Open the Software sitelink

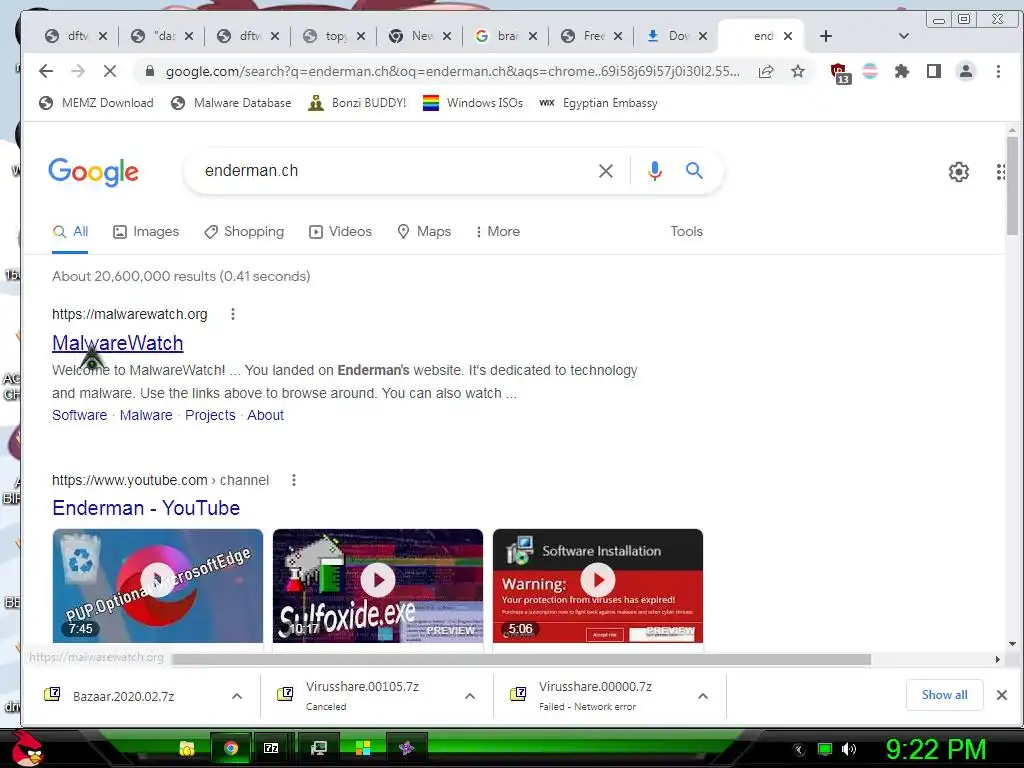pos(80,415)
